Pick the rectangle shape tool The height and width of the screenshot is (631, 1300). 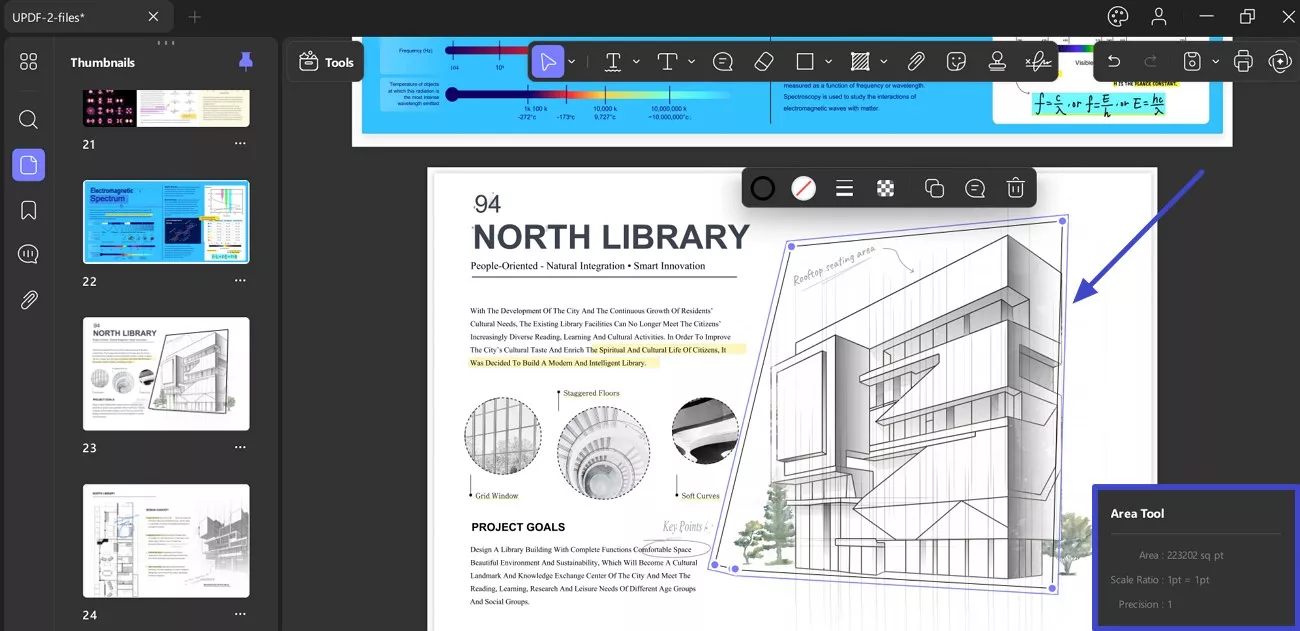[805, 62]
